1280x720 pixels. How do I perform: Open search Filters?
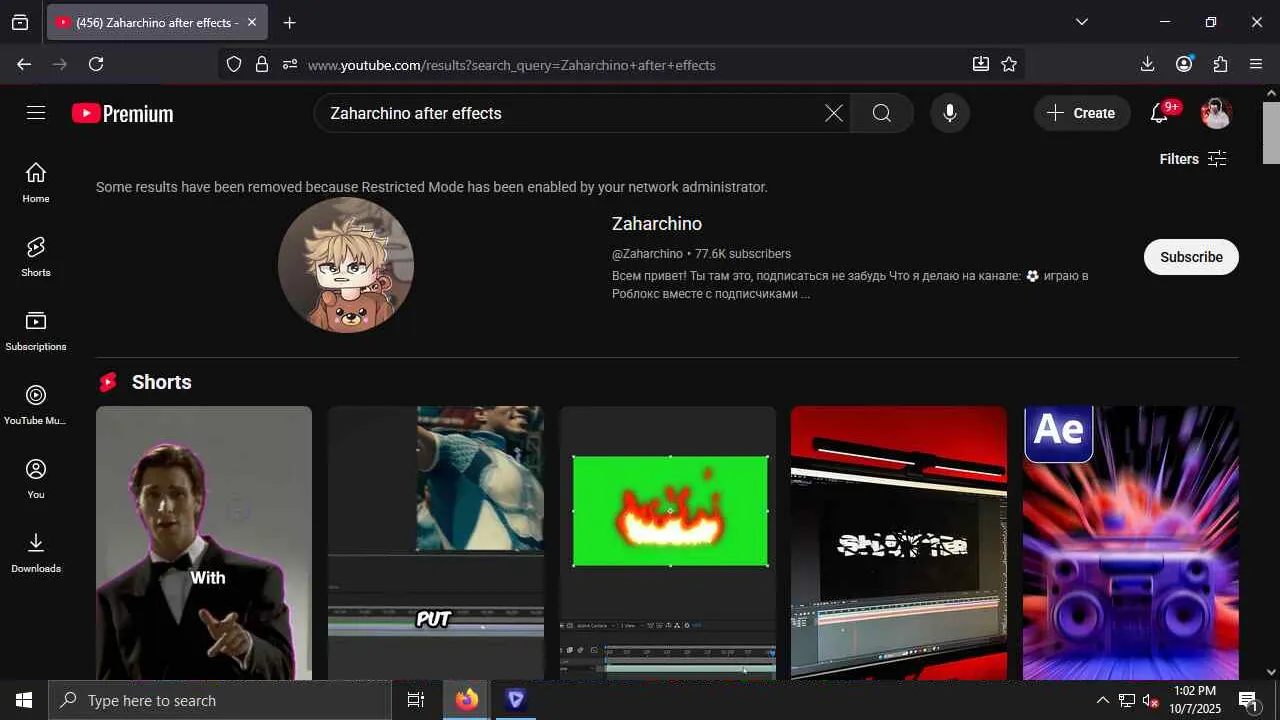click(1193, 159)
